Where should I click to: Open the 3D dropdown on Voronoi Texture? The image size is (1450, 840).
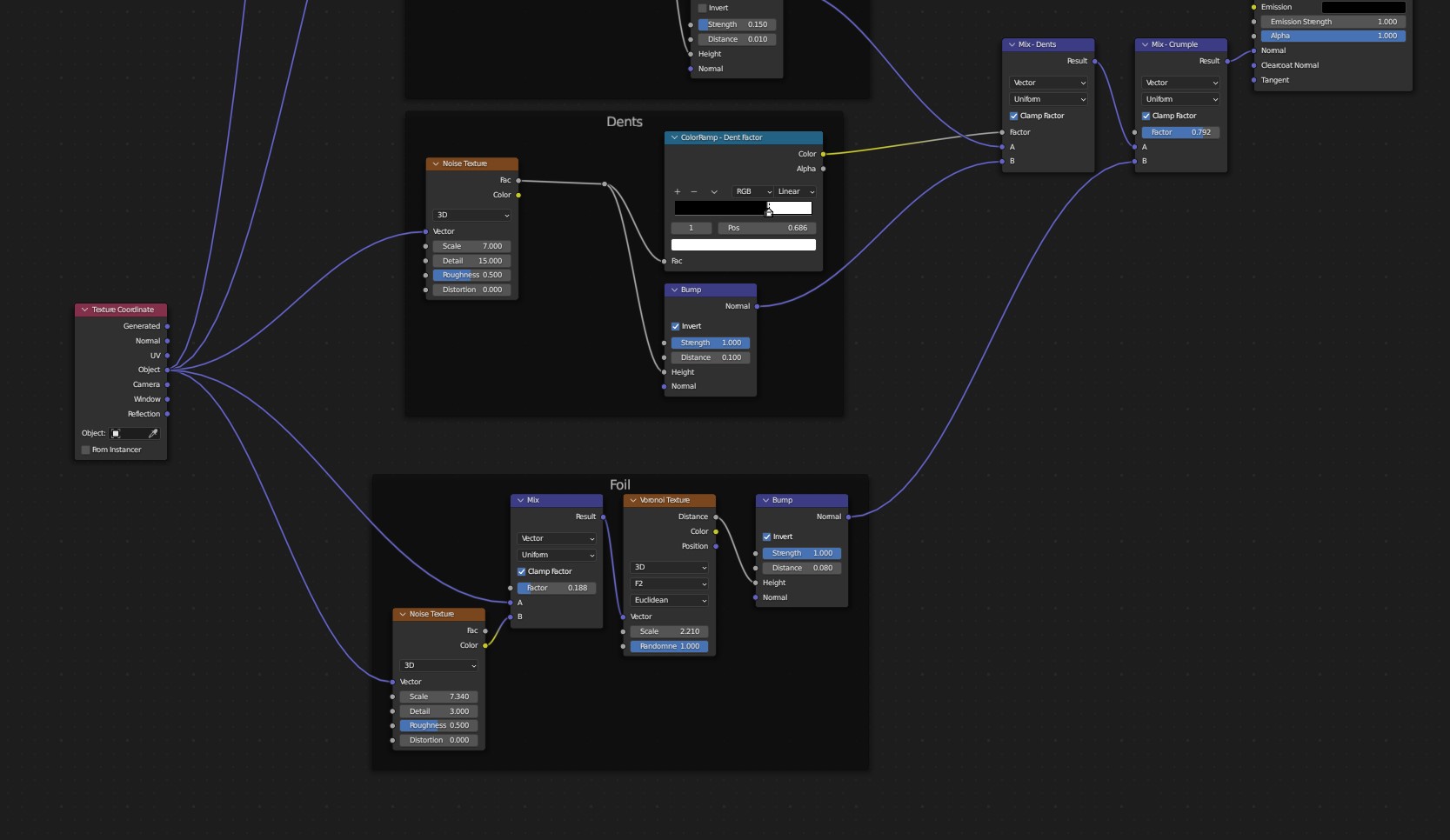670,567
